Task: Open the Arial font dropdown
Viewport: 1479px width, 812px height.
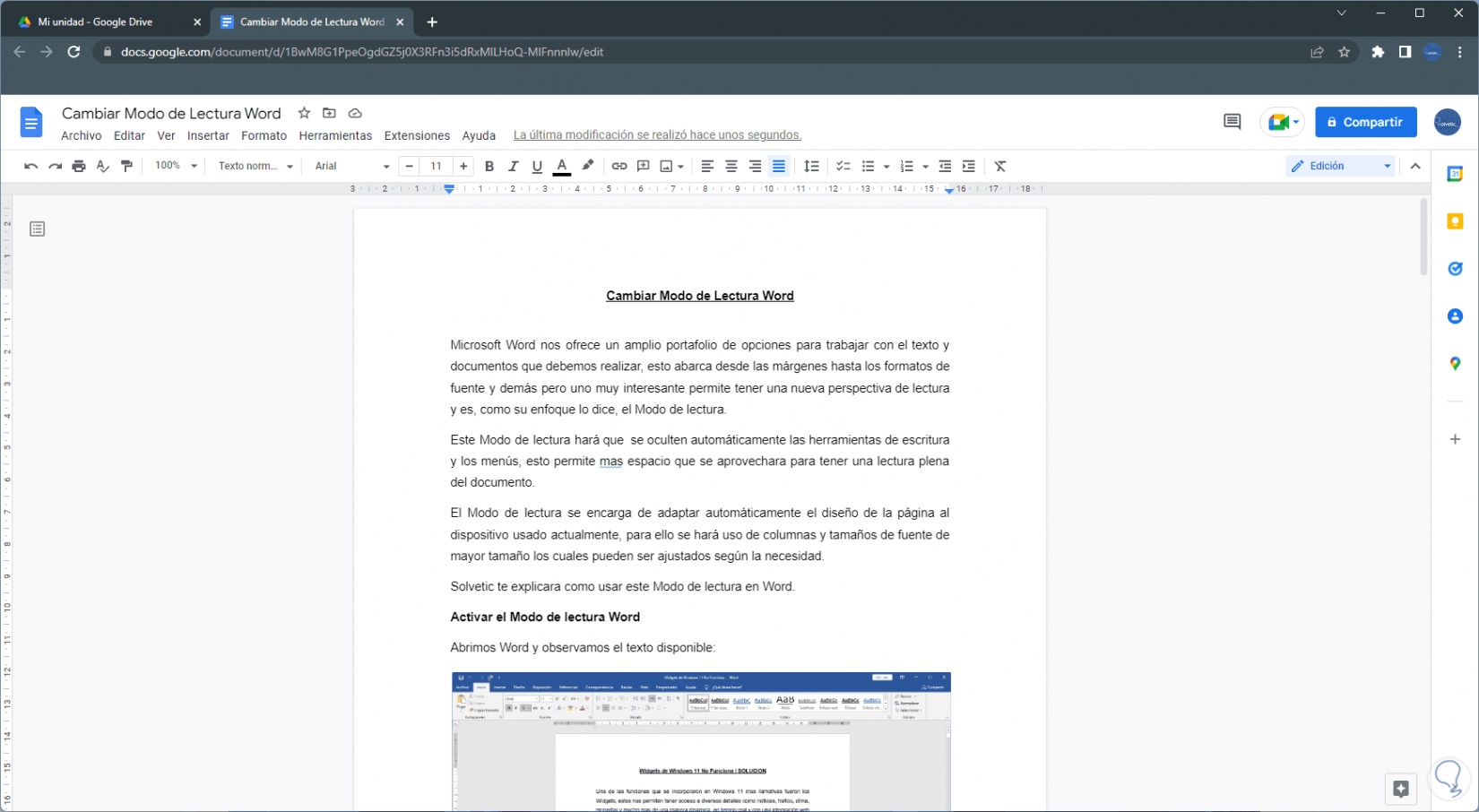Action: (352, 166)
